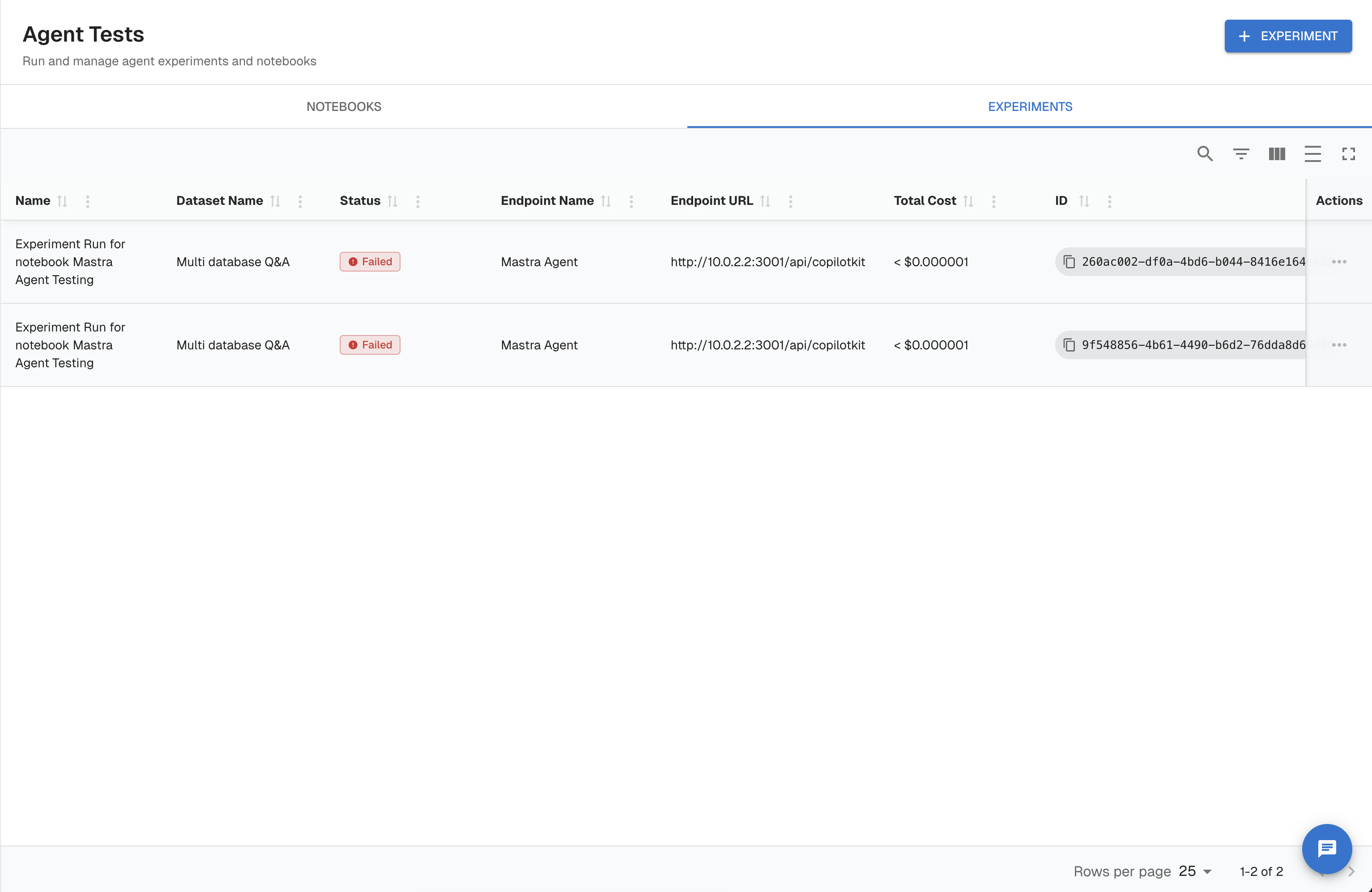The width and height of the screenshot is (1372, 892).
Task: Click the endpoint URL in row 260ac002
Action: click(768, 262)
